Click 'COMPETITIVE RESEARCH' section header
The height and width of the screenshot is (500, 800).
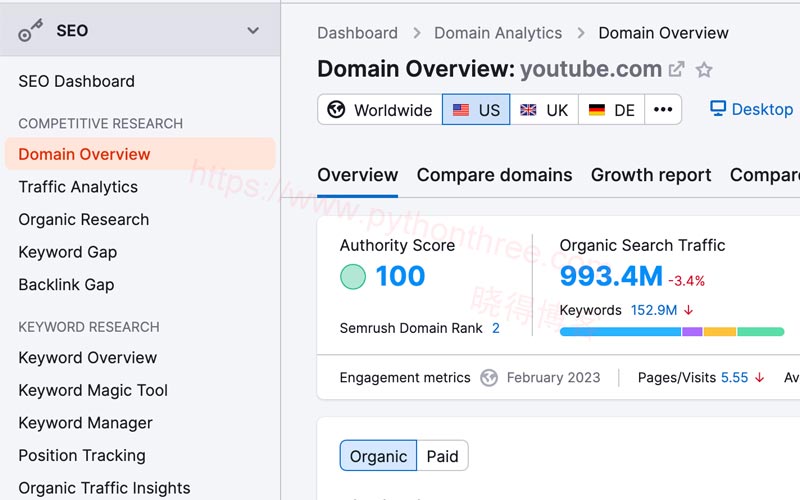(101, 123)
